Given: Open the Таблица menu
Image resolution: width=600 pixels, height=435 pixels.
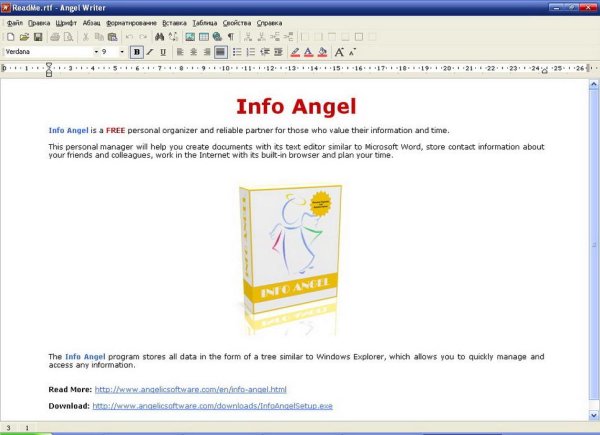Looking at the screenshot, I should (x=205, y=23).
